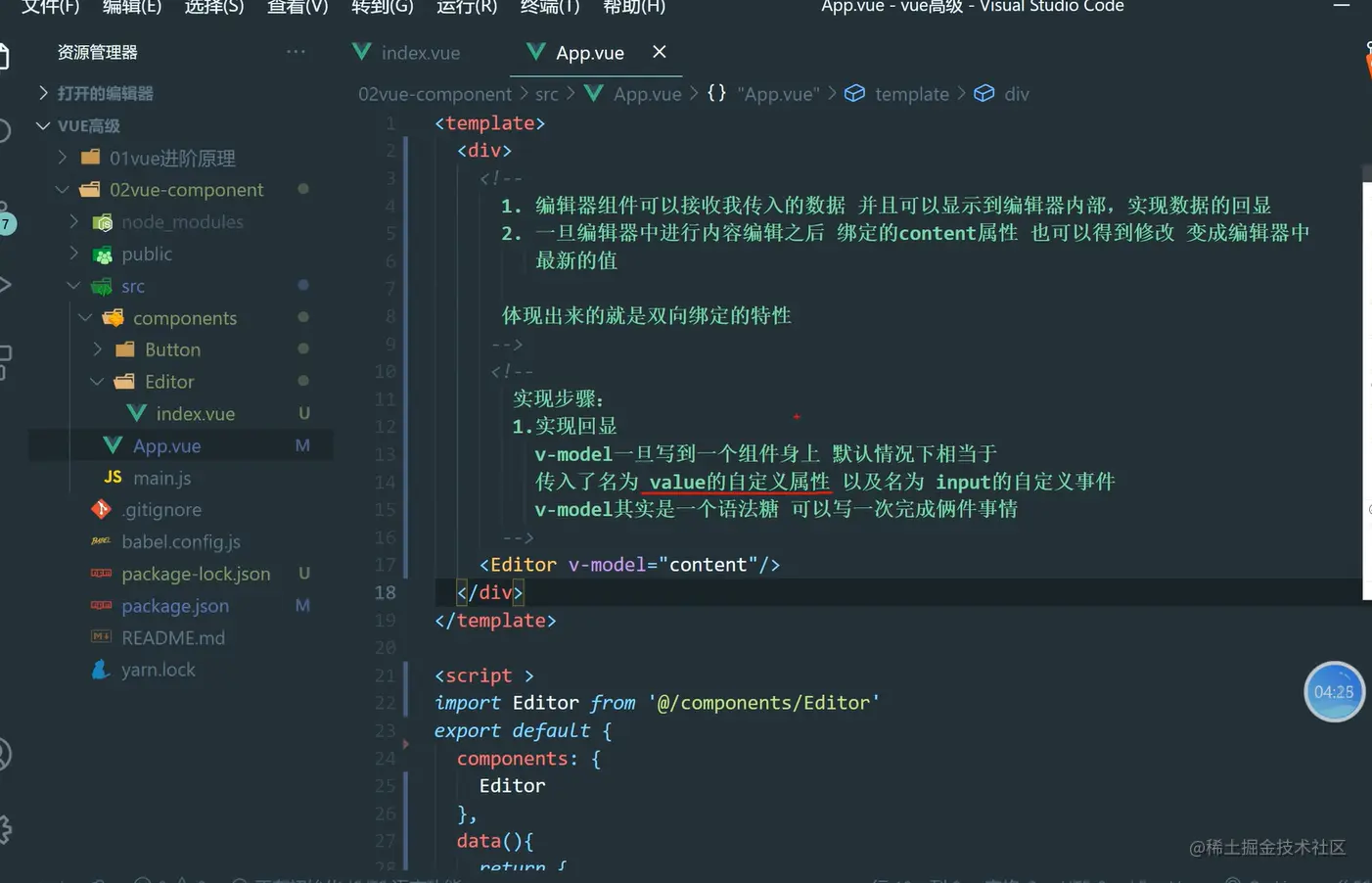Open the 帮助(H) menu
Image resolution: width=1372 pixels, height=883 pixels.
634,6
